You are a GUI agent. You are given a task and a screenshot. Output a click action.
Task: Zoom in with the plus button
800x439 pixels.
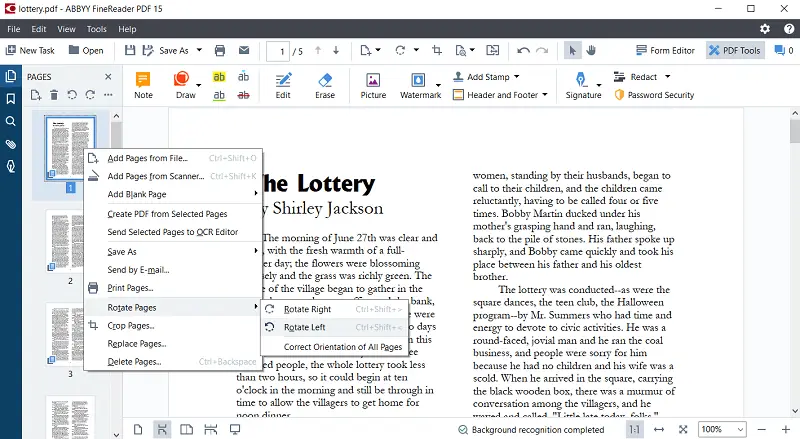click(786, 430)
